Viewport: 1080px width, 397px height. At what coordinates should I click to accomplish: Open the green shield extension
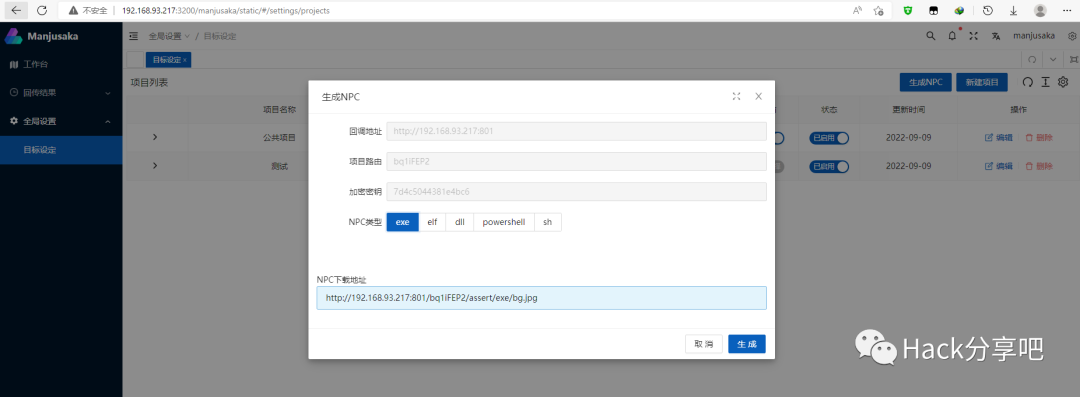coord(908,10)
